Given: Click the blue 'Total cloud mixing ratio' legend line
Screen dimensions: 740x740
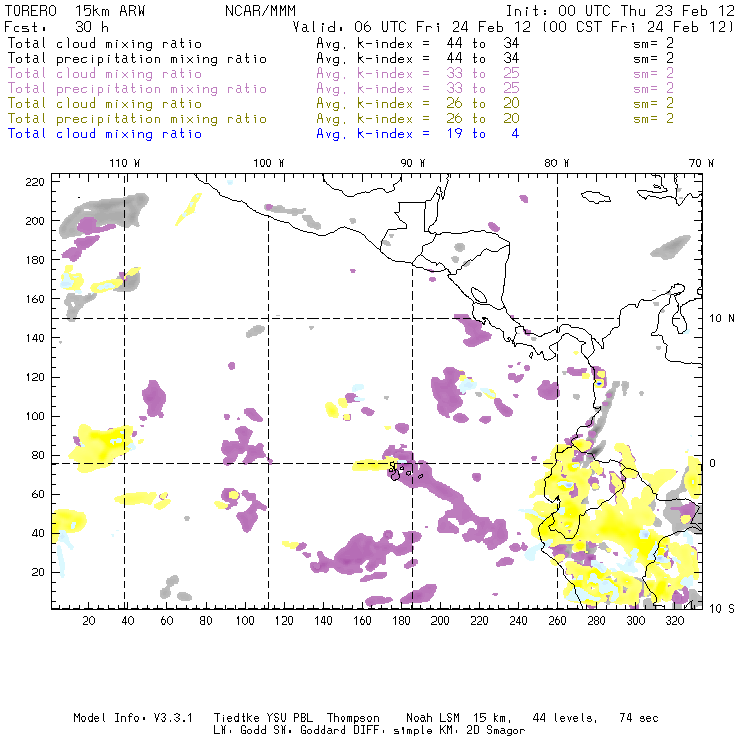Looking at the screenshot, I should [105, 134].
